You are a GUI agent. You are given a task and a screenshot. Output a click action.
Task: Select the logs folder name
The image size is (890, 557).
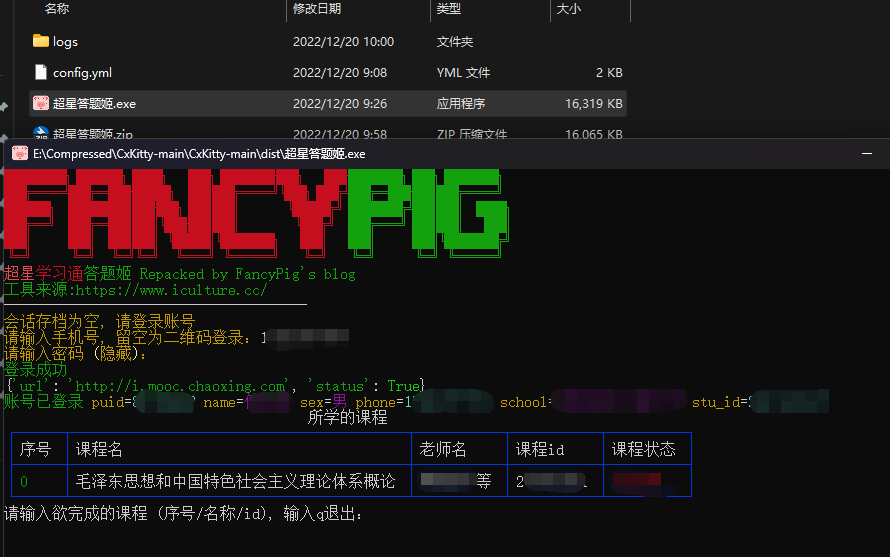coord(65,42)
